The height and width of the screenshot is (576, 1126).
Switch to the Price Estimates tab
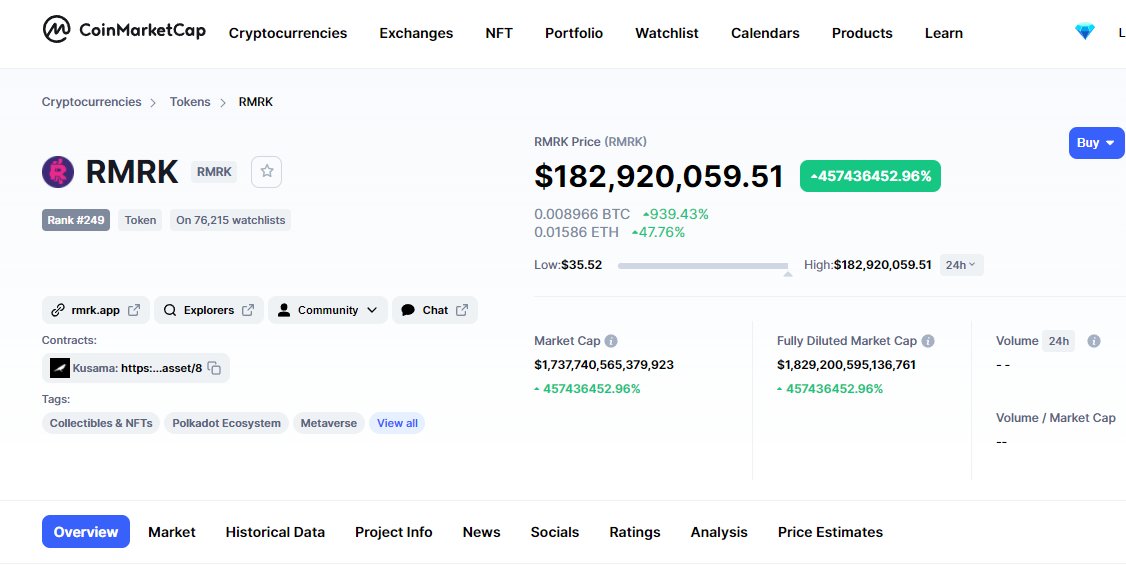coord(830,532)
